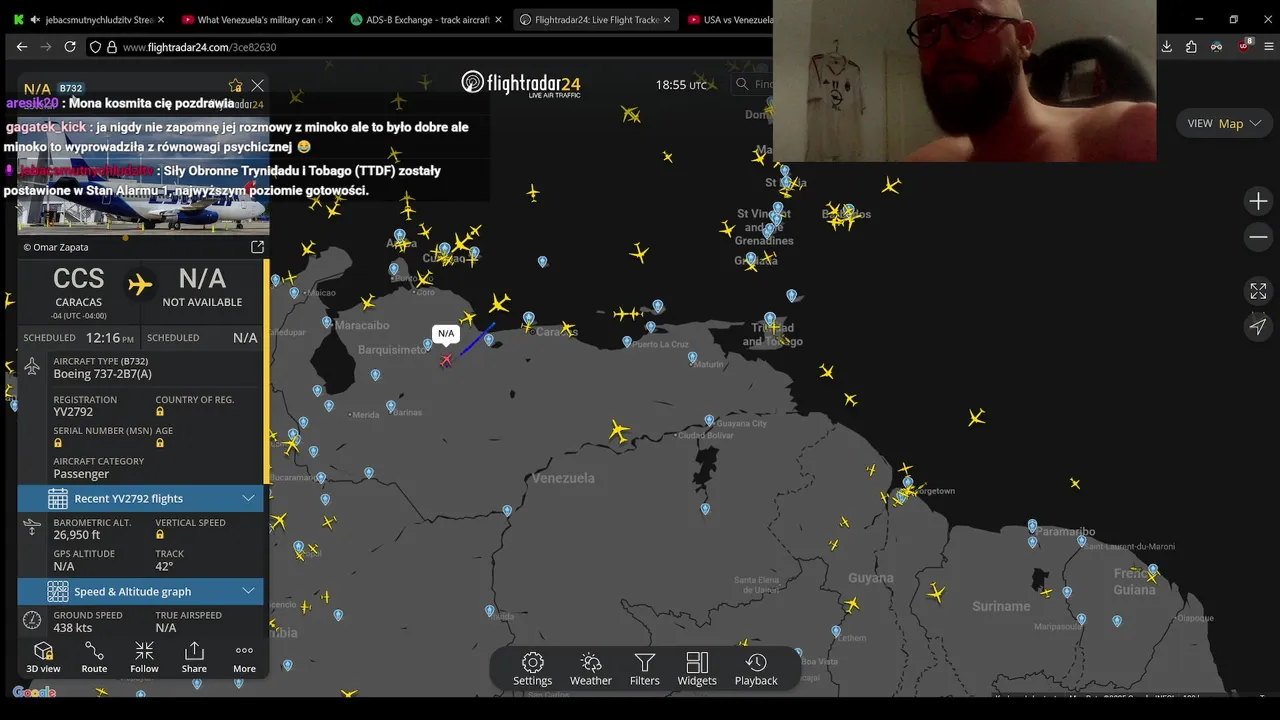1280x720 pixels.
Task: Select the red highlighted aircraft near Barquisimeto
Action: click(x=446, y=360)
